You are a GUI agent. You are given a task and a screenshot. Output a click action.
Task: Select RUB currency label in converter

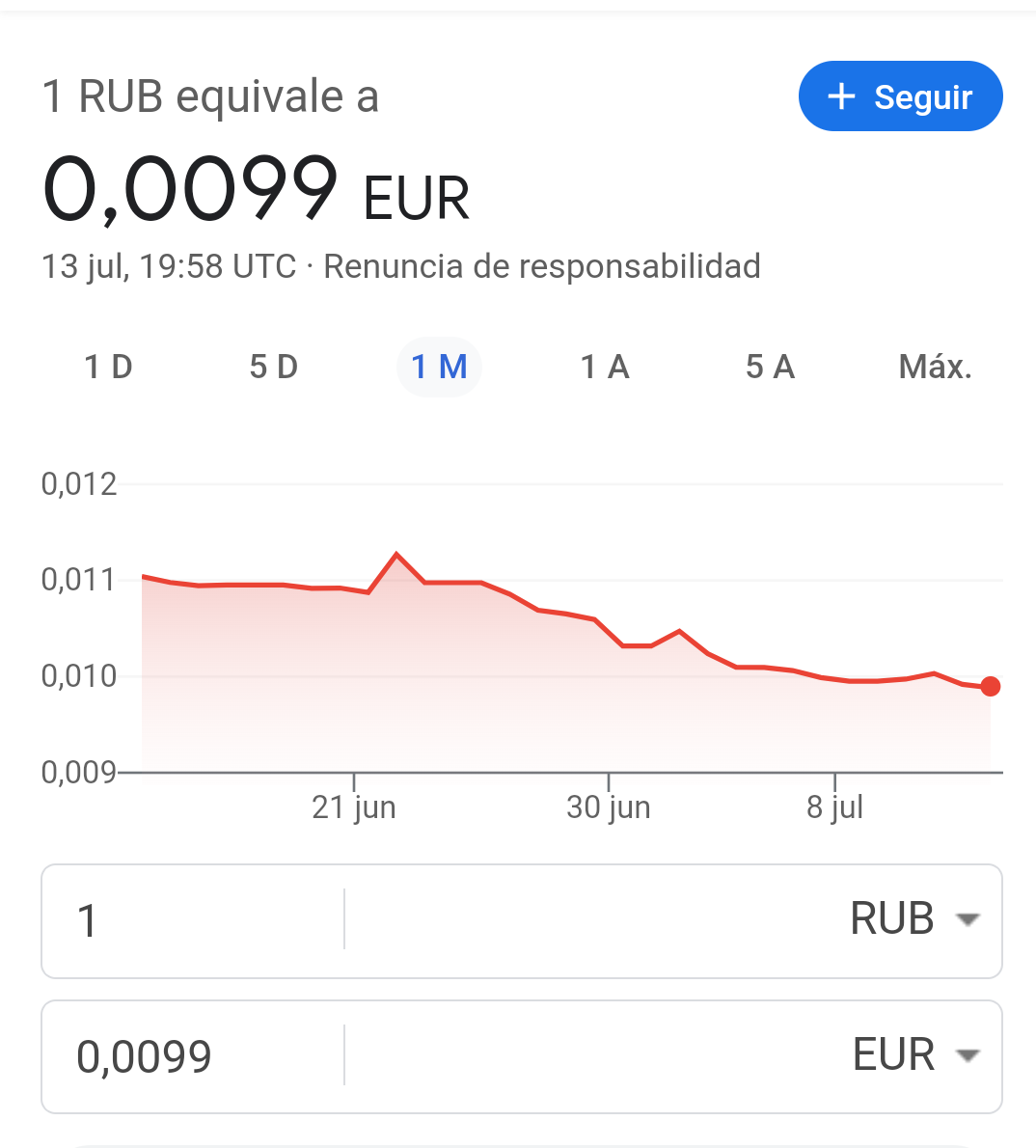point(892,919)
